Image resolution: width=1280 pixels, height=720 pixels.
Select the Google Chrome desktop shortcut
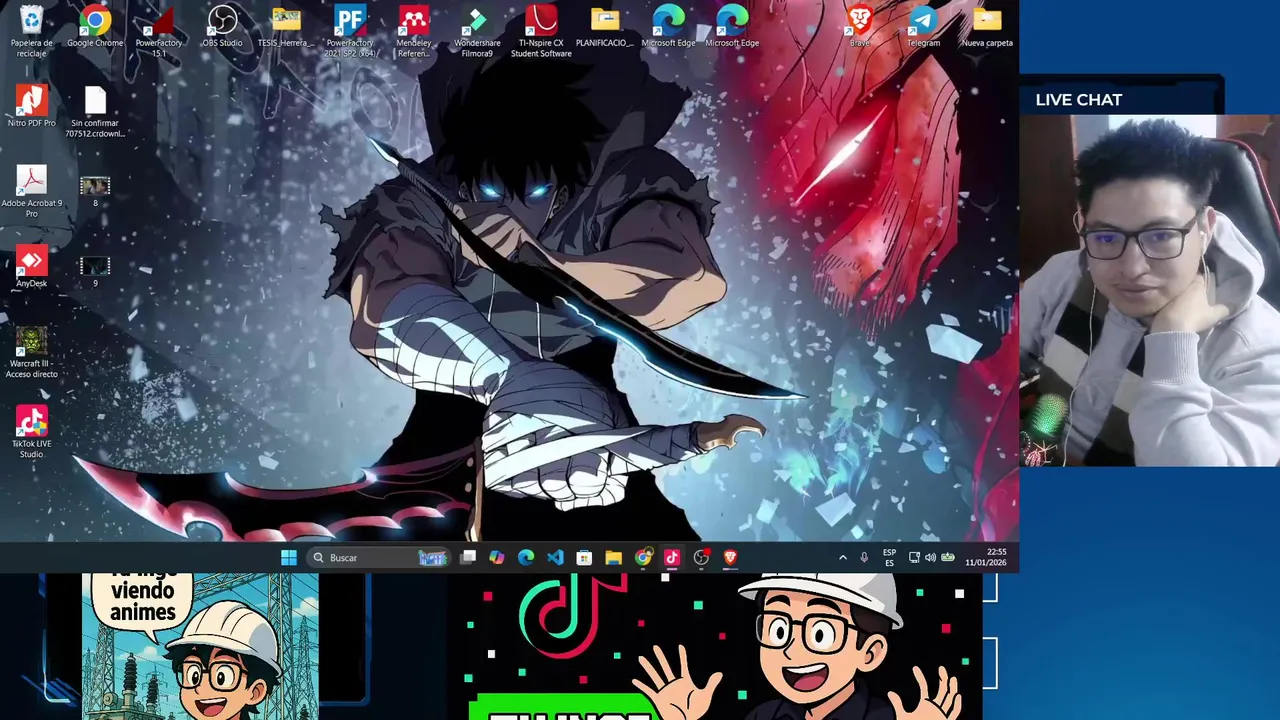tap(95, 26)
